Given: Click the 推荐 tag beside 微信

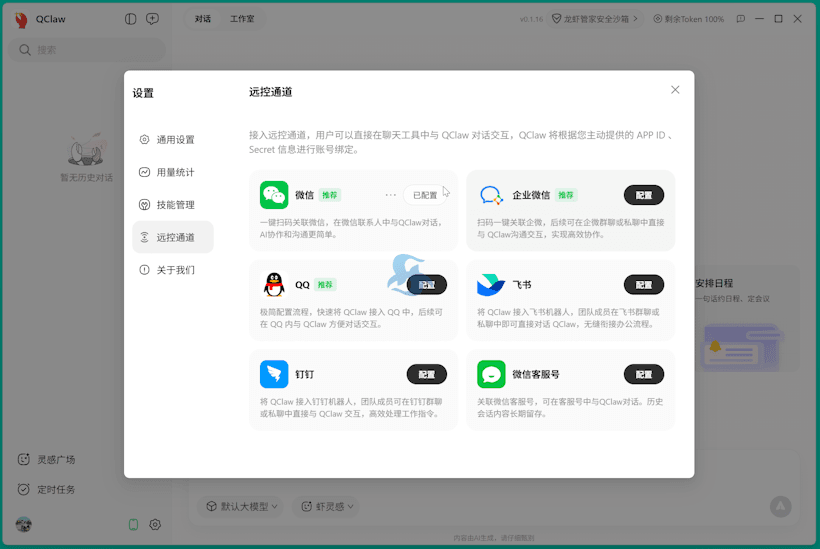Looking at the screenshot, I should tap(329, 195).
